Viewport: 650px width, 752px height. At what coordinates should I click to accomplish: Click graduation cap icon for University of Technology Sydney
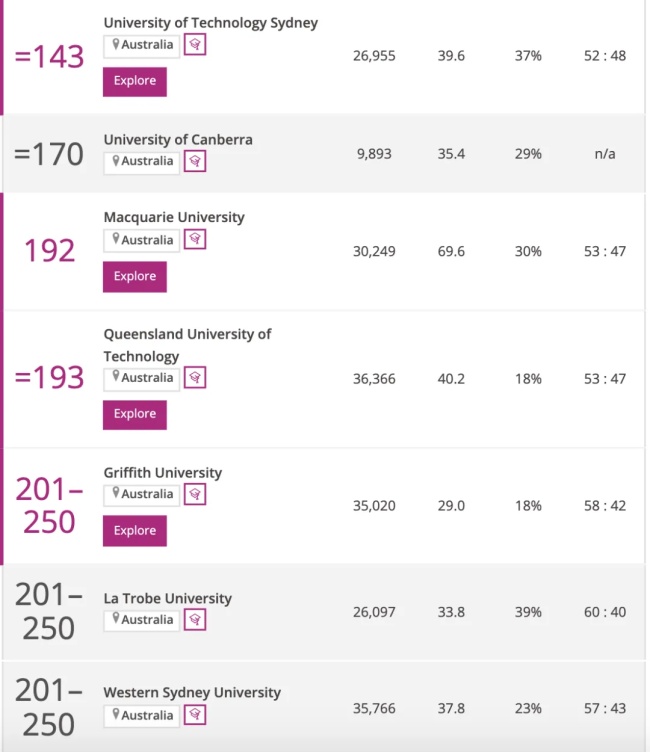point(195,45)
